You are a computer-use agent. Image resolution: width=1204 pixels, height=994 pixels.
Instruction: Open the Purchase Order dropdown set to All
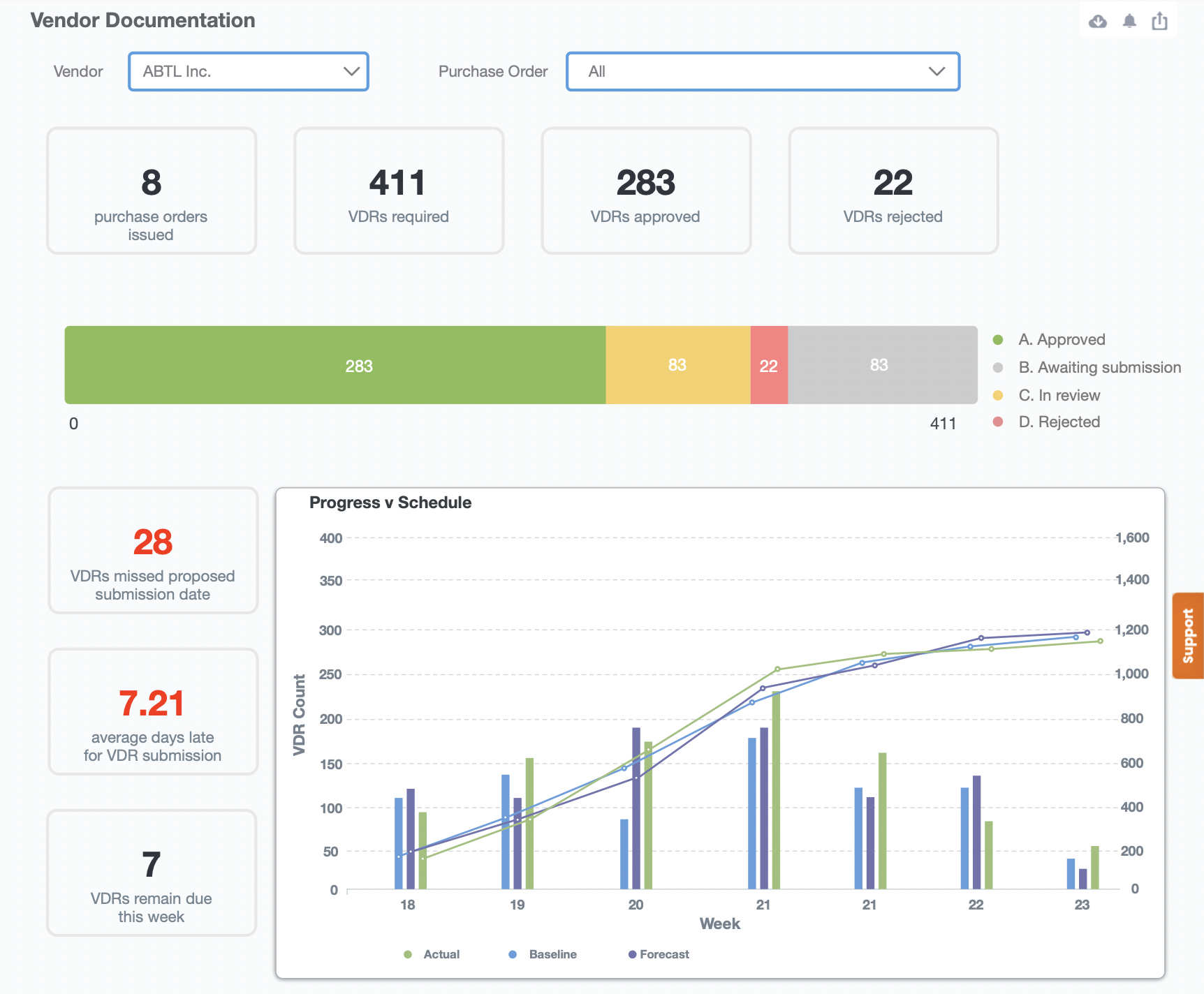[x=763, y=71]
